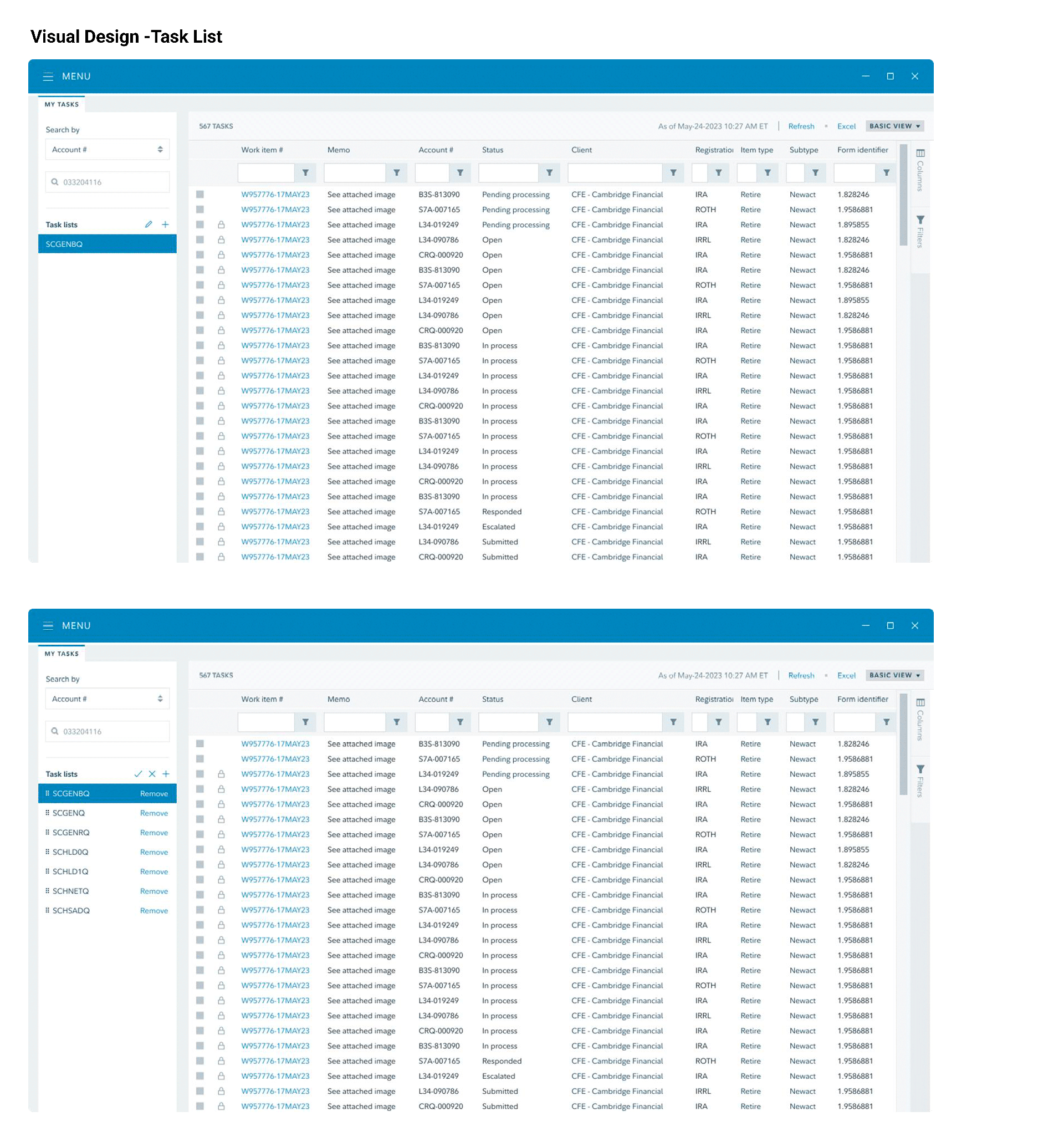The height and width of the screenshot is (1142, 1064).
Task: Click the Remove link for SCGENRQ
Action: click(154, 832)
